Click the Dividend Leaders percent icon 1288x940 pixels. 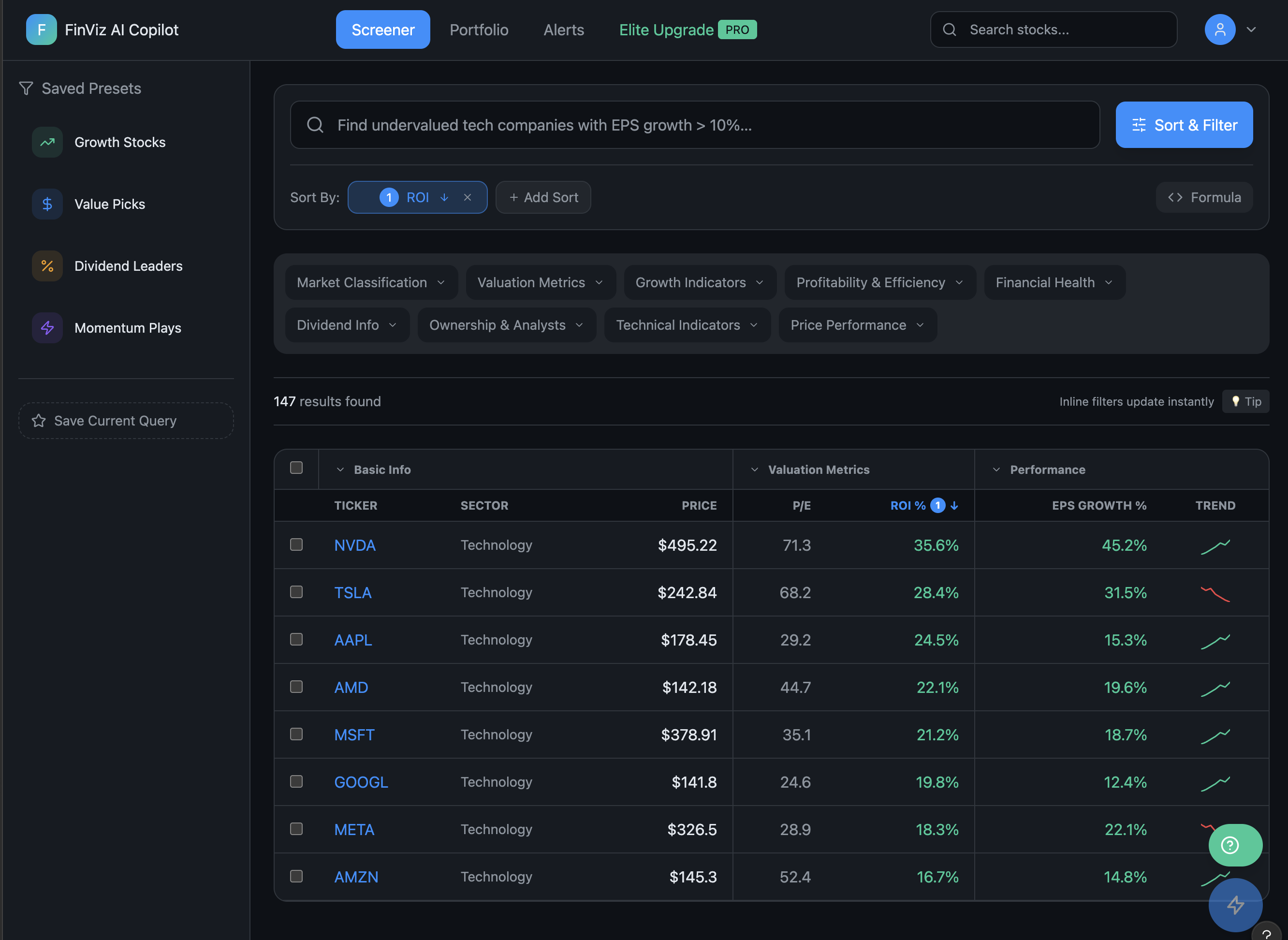47,266
